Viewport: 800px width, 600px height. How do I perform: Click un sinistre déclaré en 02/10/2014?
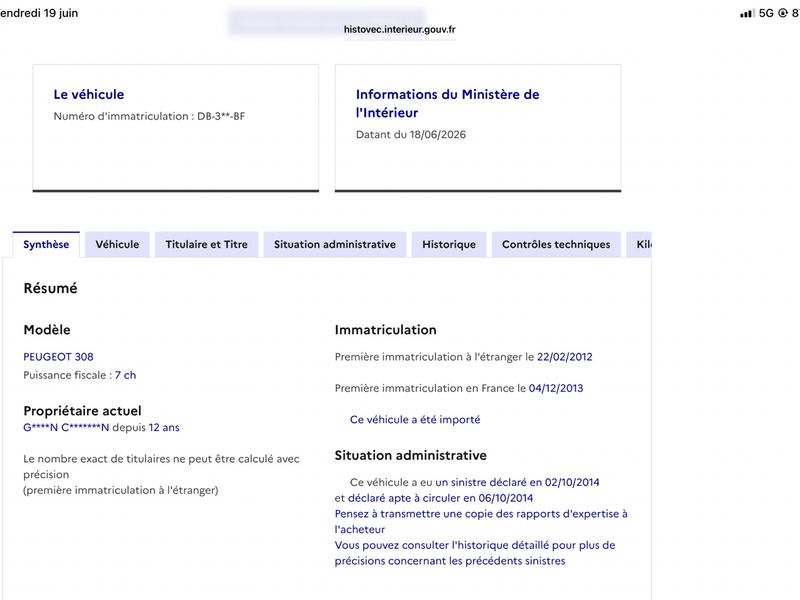click(x=517, y=482)
